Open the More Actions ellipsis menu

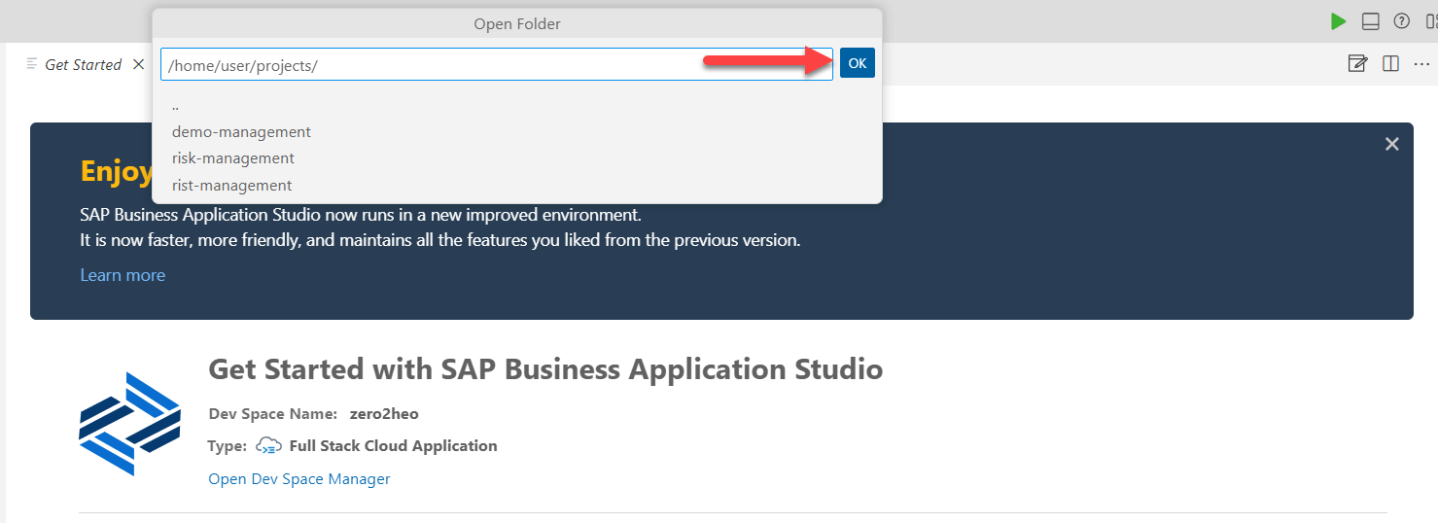[1421, 64]
